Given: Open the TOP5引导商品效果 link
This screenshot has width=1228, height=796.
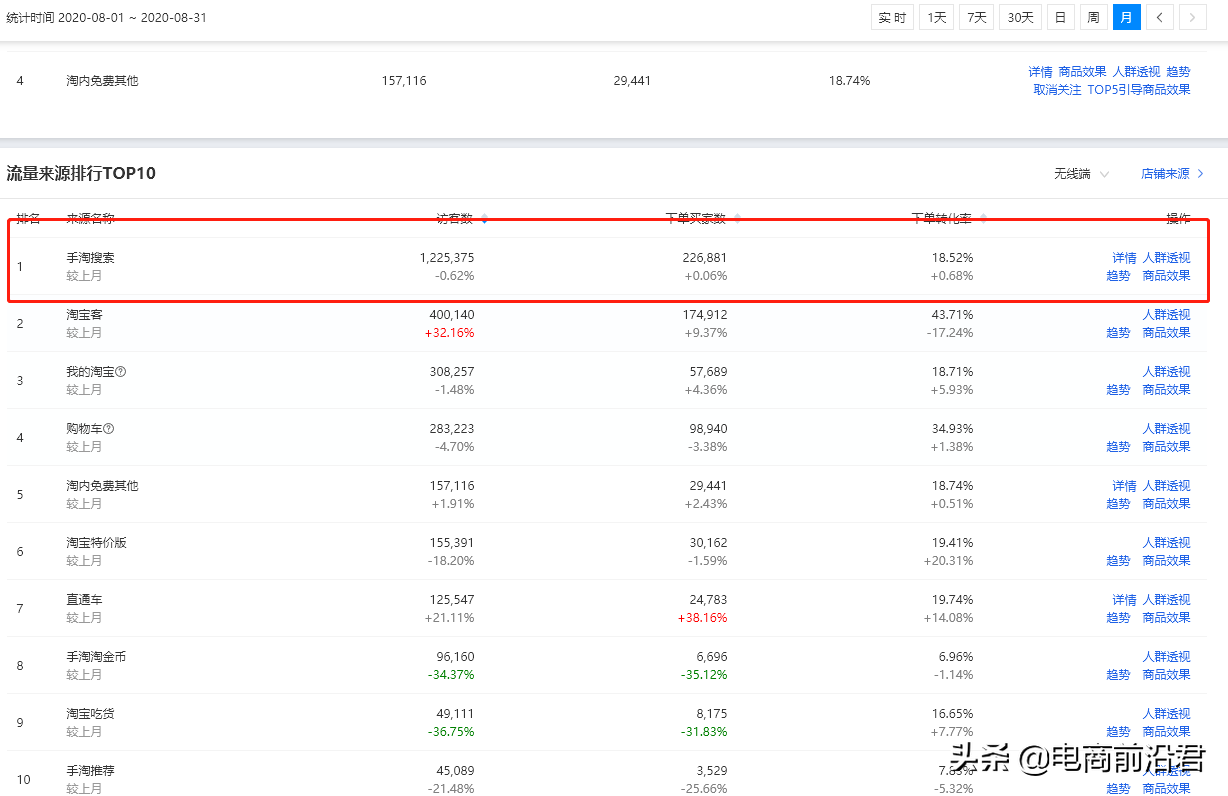Looking at the screenshot, I should tap(1139, 90).
